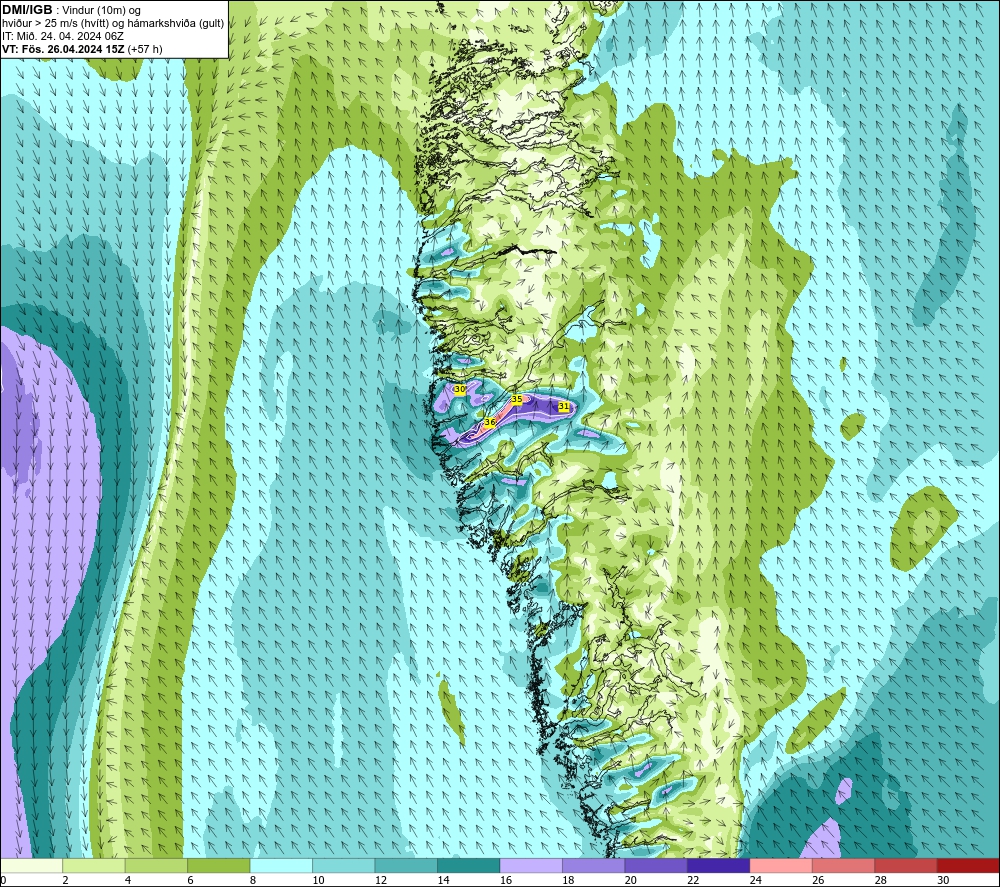Select the 10–12 m/s turquoise legend swatch
The image size is (1000, 887).
pyautogui.click(x=344, y=865)
